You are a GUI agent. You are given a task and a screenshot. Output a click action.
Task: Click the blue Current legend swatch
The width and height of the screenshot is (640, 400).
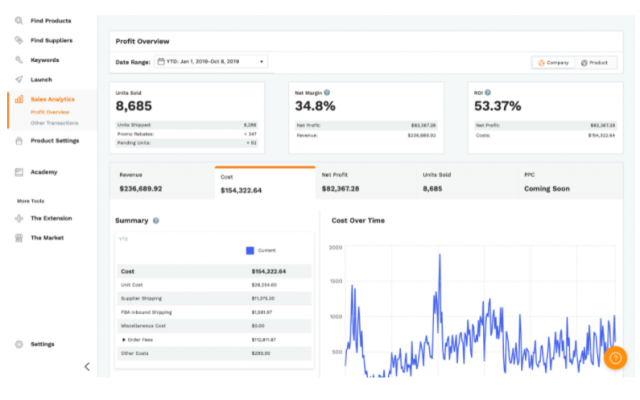tap(250, 250)
